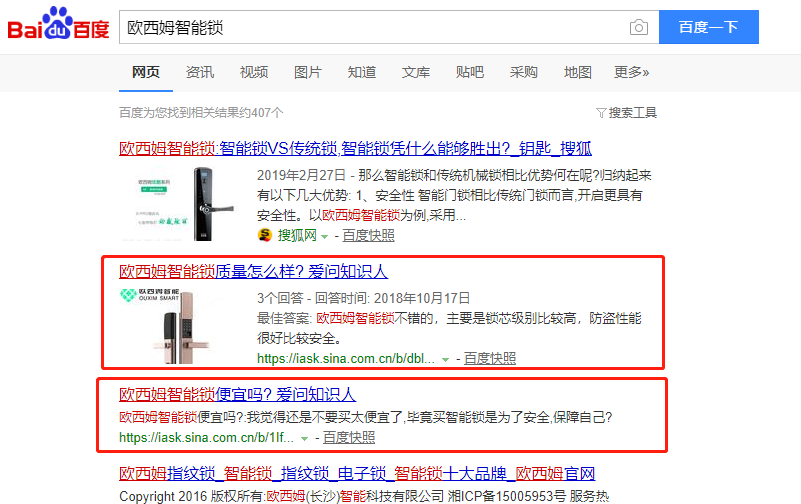Open the 贴吧 tab
The width and height of the screenshot is (801, 504).
469,72
